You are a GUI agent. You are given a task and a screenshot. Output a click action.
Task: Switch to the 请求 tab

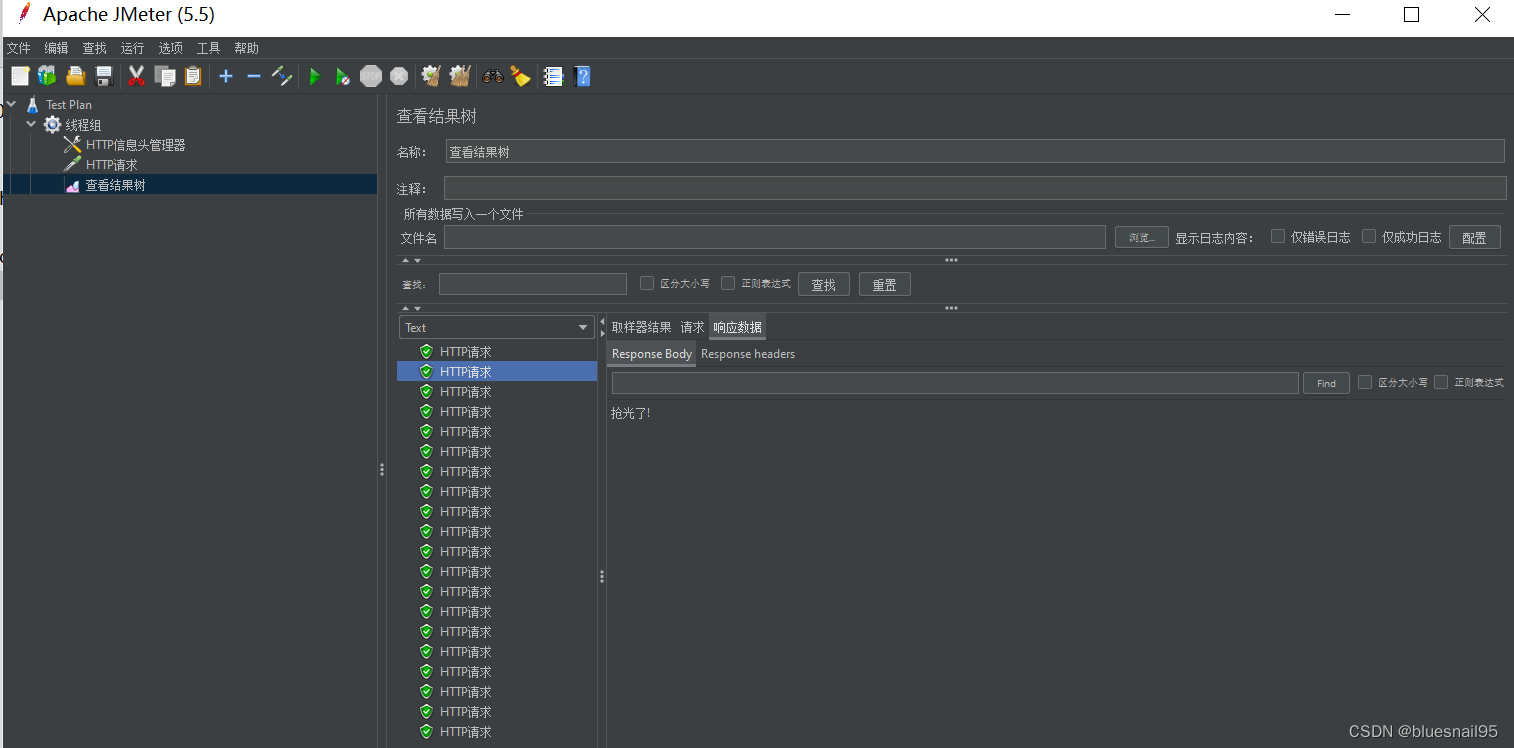pos(692,327)
